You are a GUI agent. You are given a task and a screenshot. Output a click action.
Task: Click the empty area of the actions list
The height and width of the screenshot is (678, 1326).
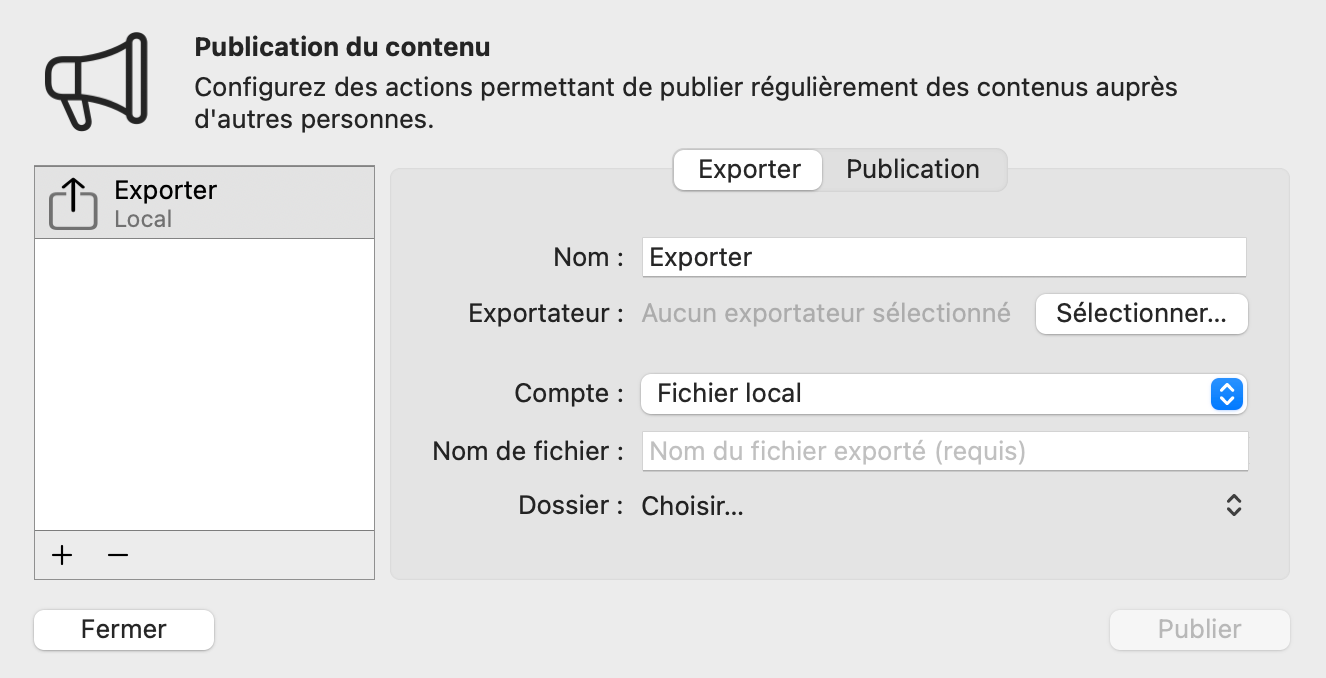(x=204, y=384)
